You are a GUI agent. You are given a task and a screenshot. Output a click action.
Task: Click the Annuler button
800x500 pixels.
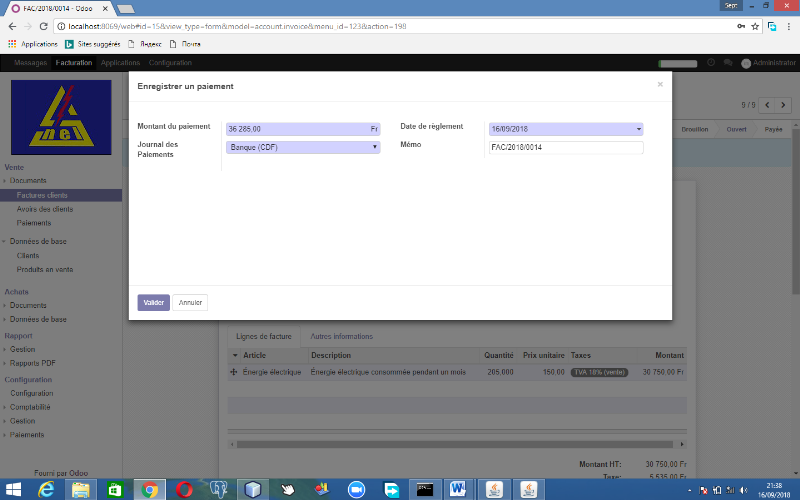coord(190,302)
